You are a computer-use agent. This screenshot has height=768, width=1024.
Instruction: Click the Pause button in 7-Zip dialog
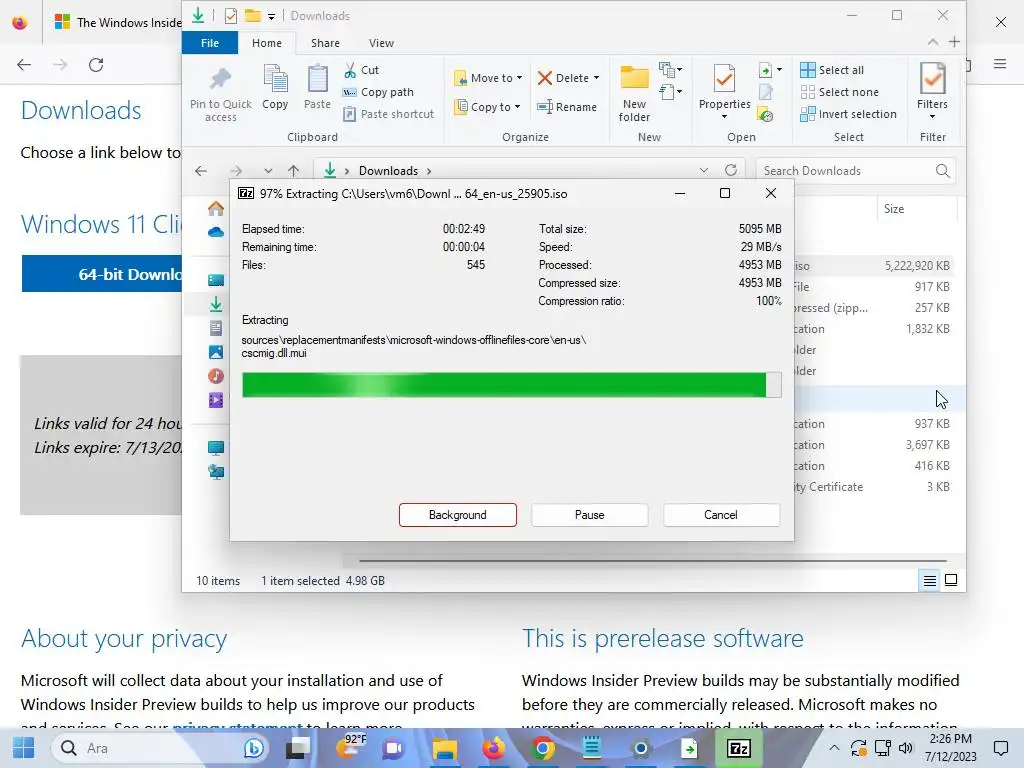(x=590, y=515)
